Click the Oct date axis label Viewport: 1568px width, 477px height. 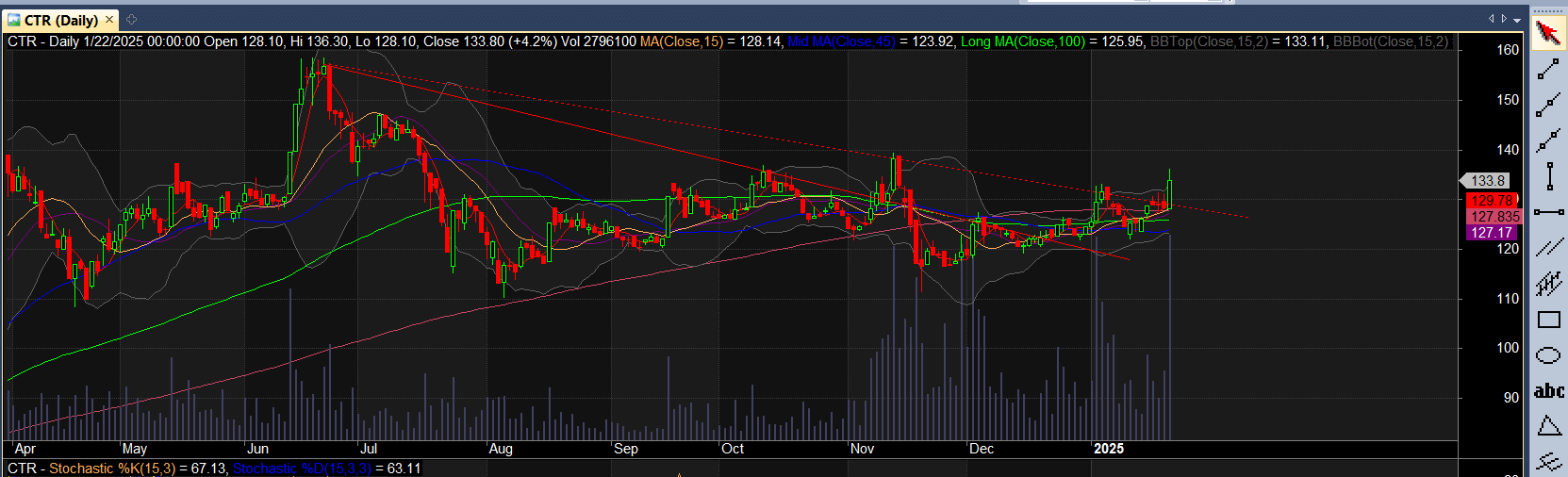click(733, 449)
